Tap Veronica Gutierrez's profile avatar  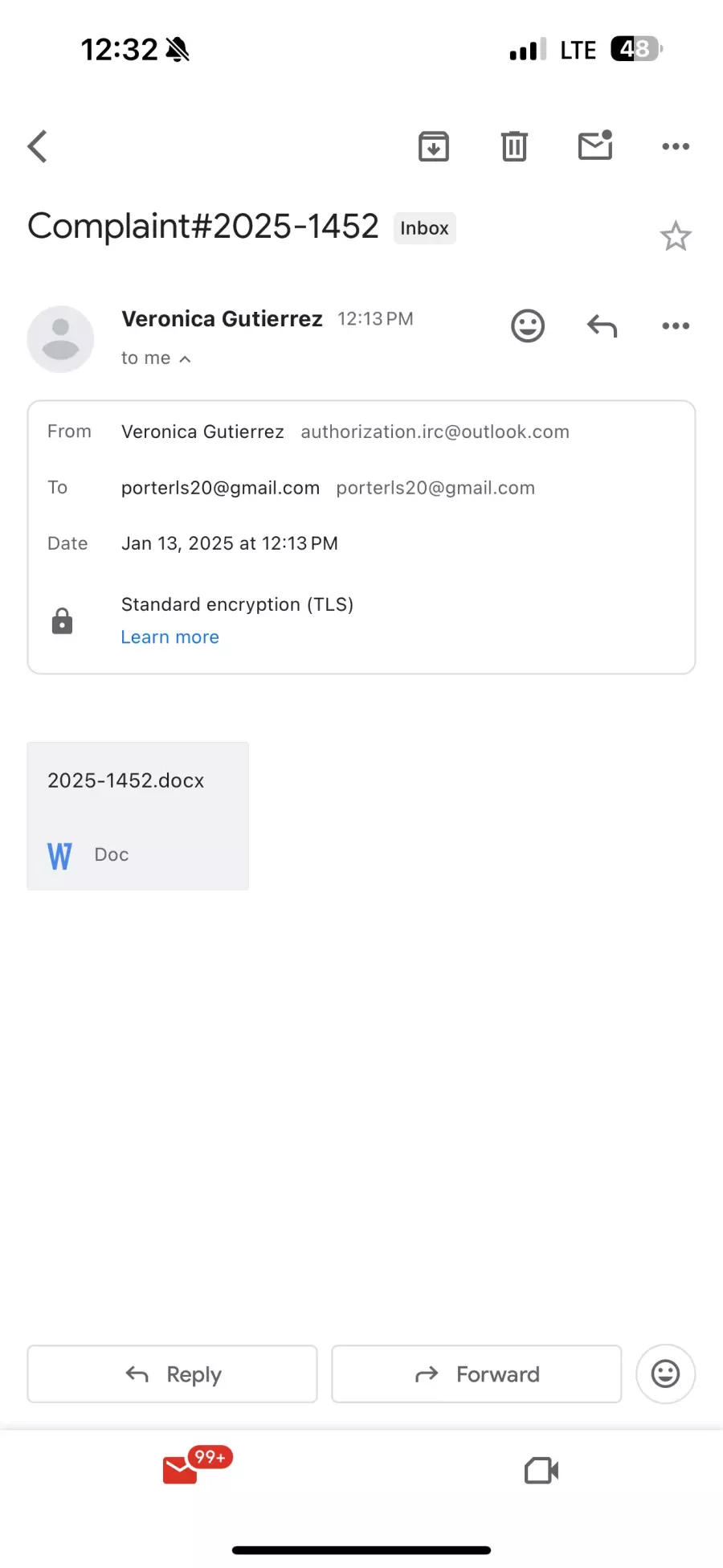click(60, 338)
